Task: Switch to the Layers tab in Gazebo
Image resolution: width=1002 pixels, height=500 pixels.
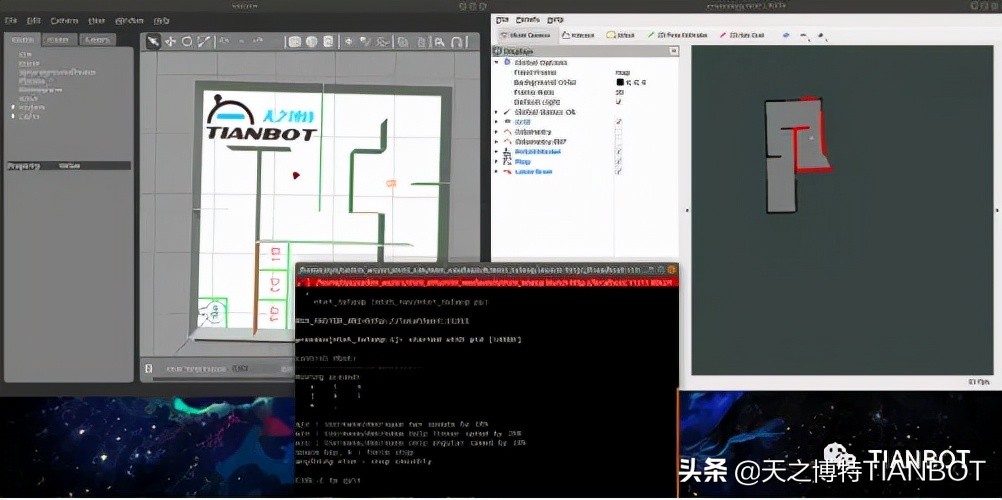Action: click(97, 40)
